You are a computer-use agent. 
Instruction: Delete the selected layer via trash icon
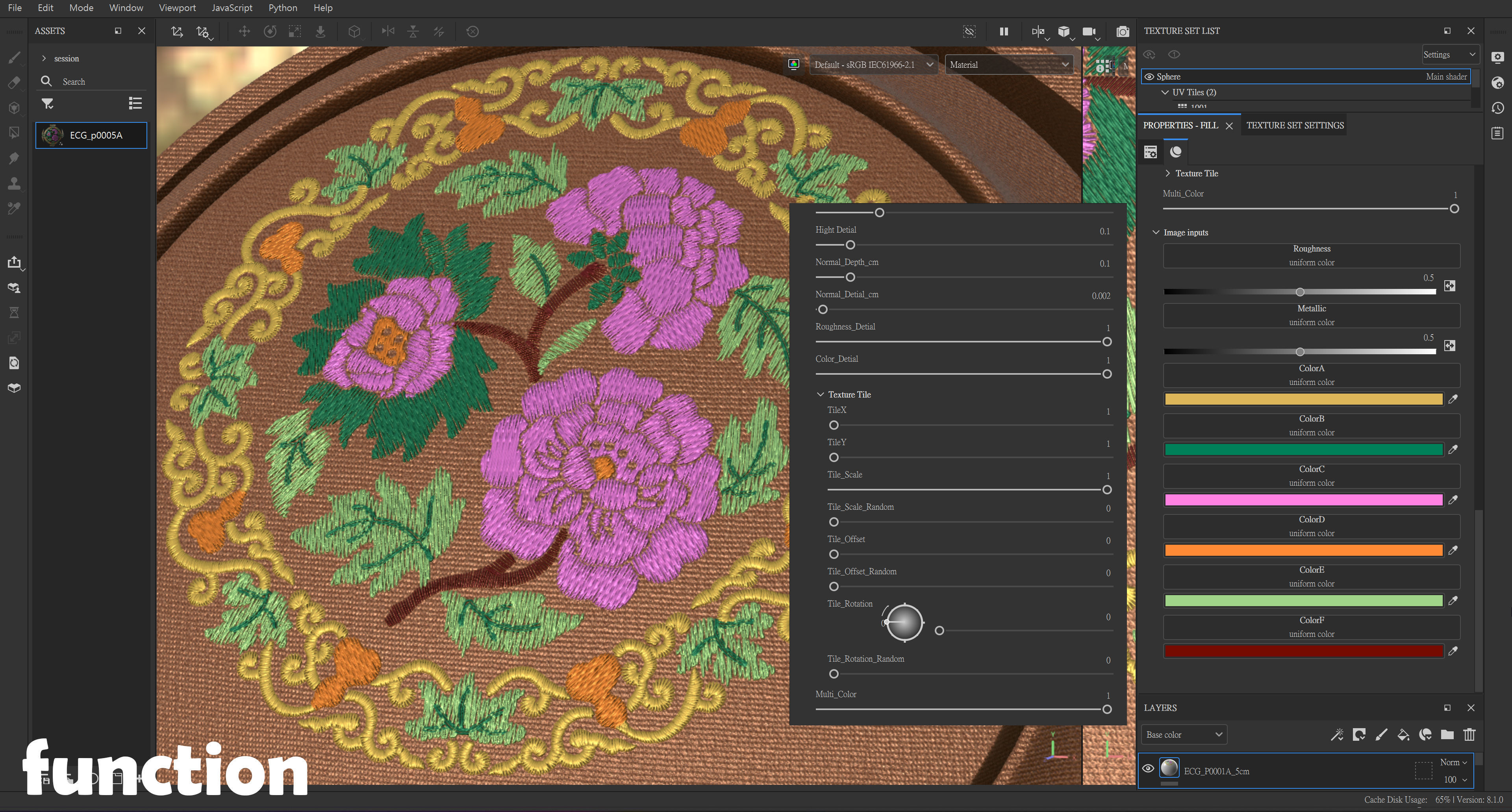1470,734
